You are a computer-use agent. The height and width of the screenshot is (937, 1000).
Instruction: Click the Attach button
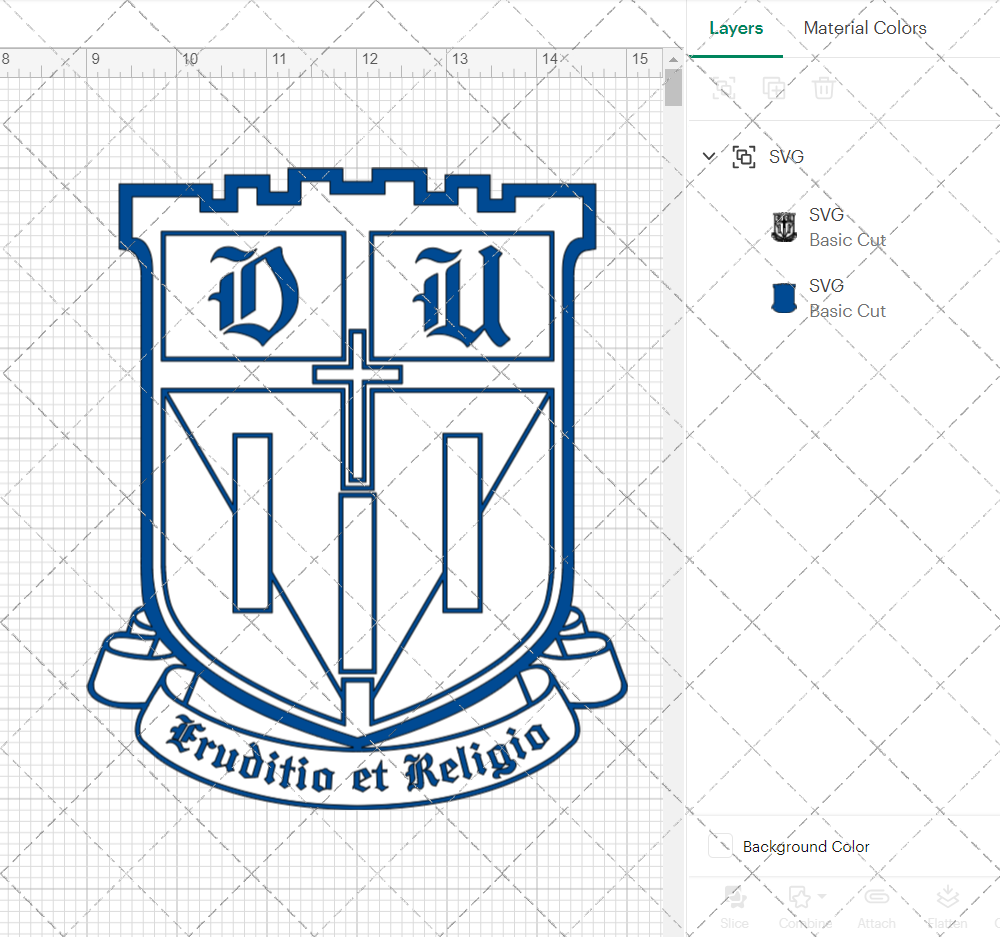tap(876, 906)
